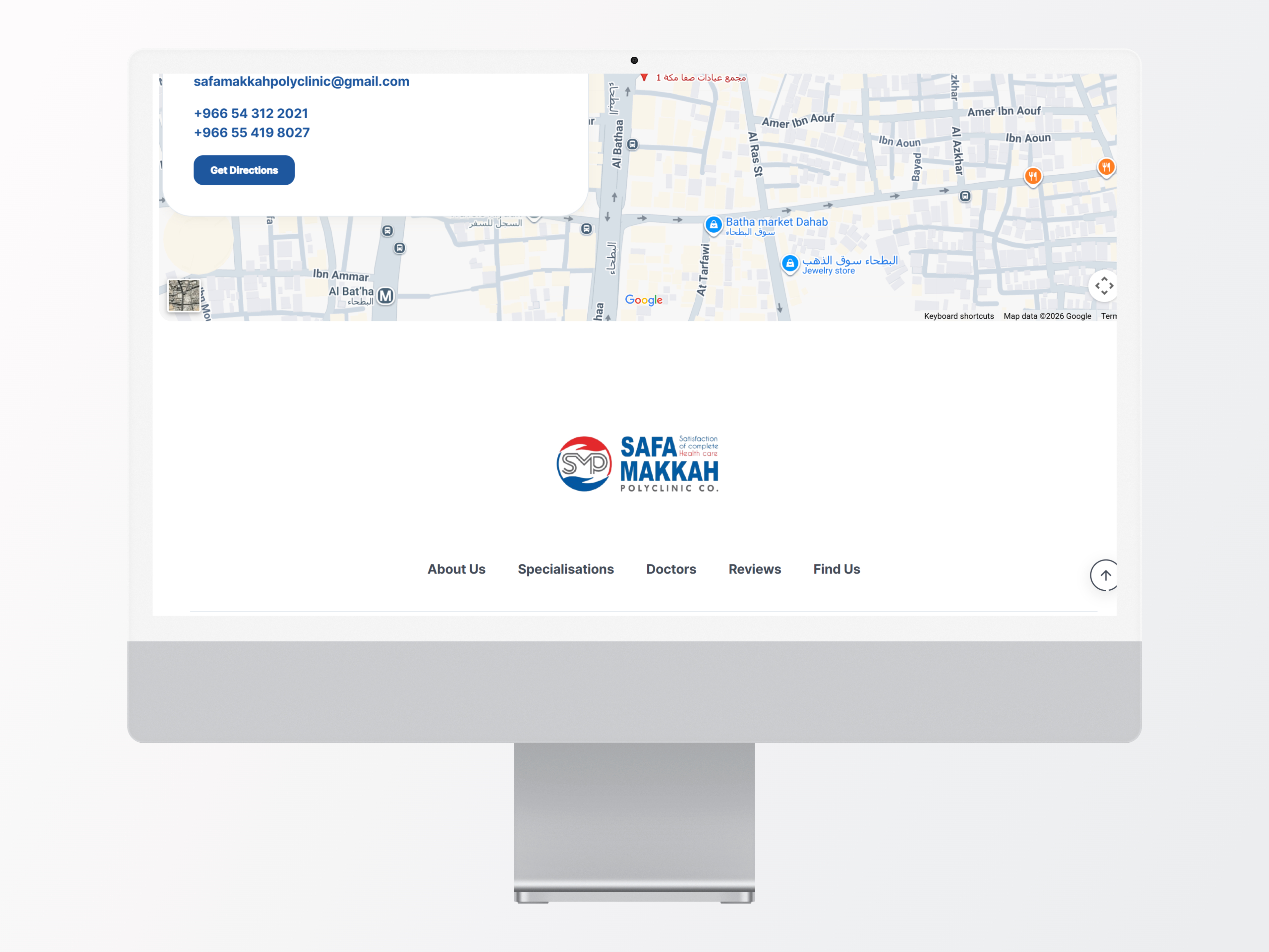This screenshot has height=952, width=1269.
Task: Click bus stop icon on Al Bathaa street
Action: (632, 144)
